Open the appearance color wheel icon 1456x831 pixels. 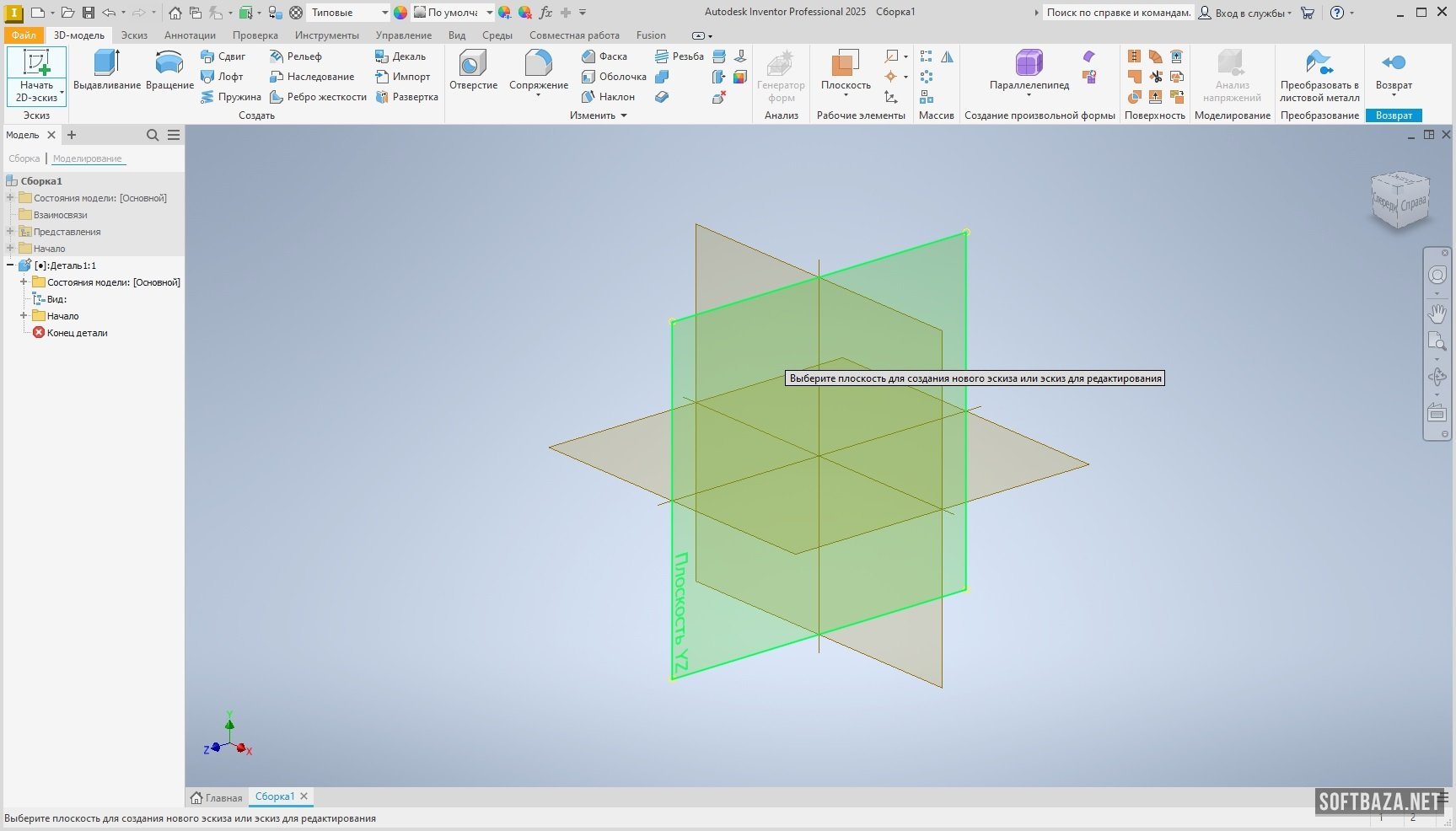[x=400, y=13]
